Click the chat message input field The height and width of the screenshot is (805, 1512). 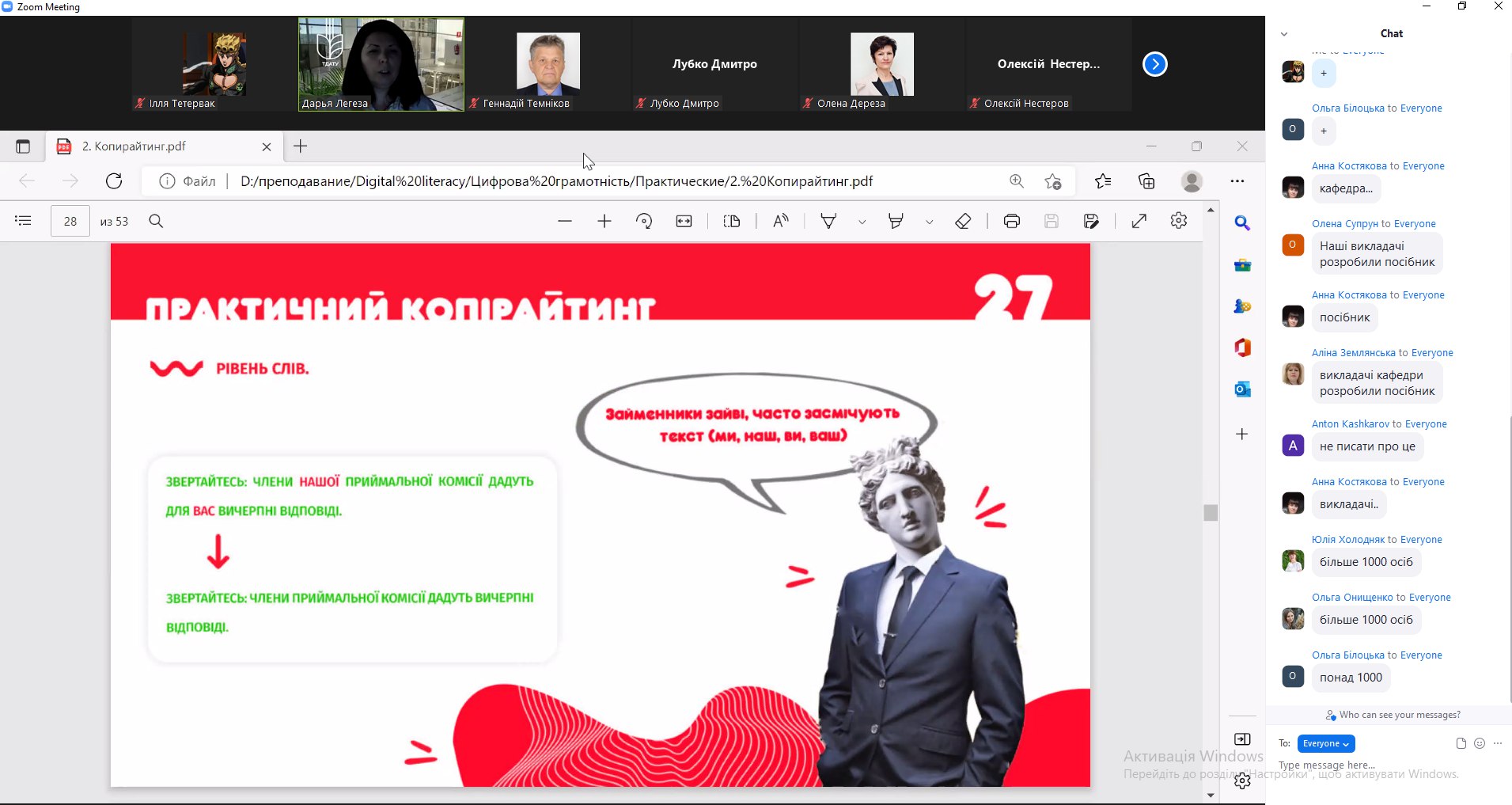[x=1389, y=765]
